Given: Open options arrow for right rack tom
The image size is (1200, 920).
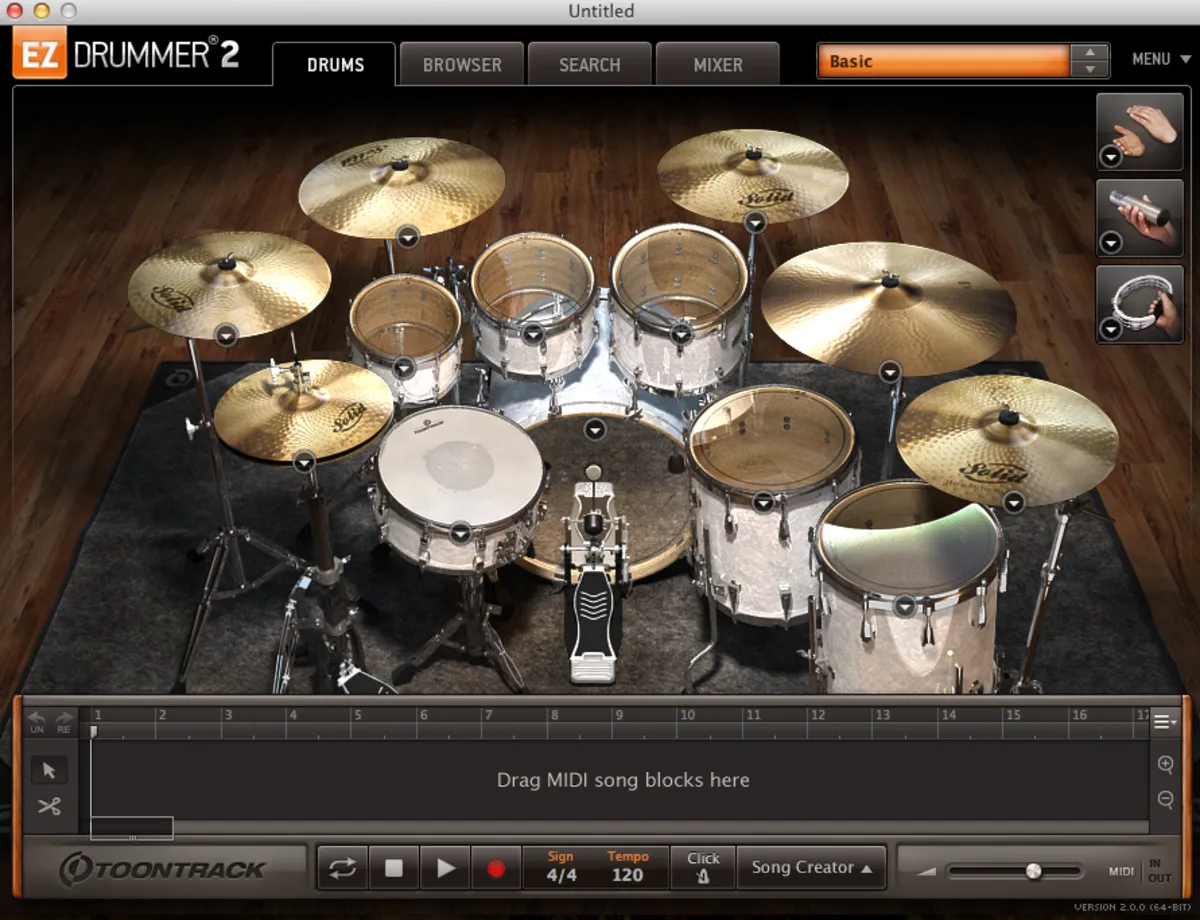Looking at the screenshot, I should 681,333.
